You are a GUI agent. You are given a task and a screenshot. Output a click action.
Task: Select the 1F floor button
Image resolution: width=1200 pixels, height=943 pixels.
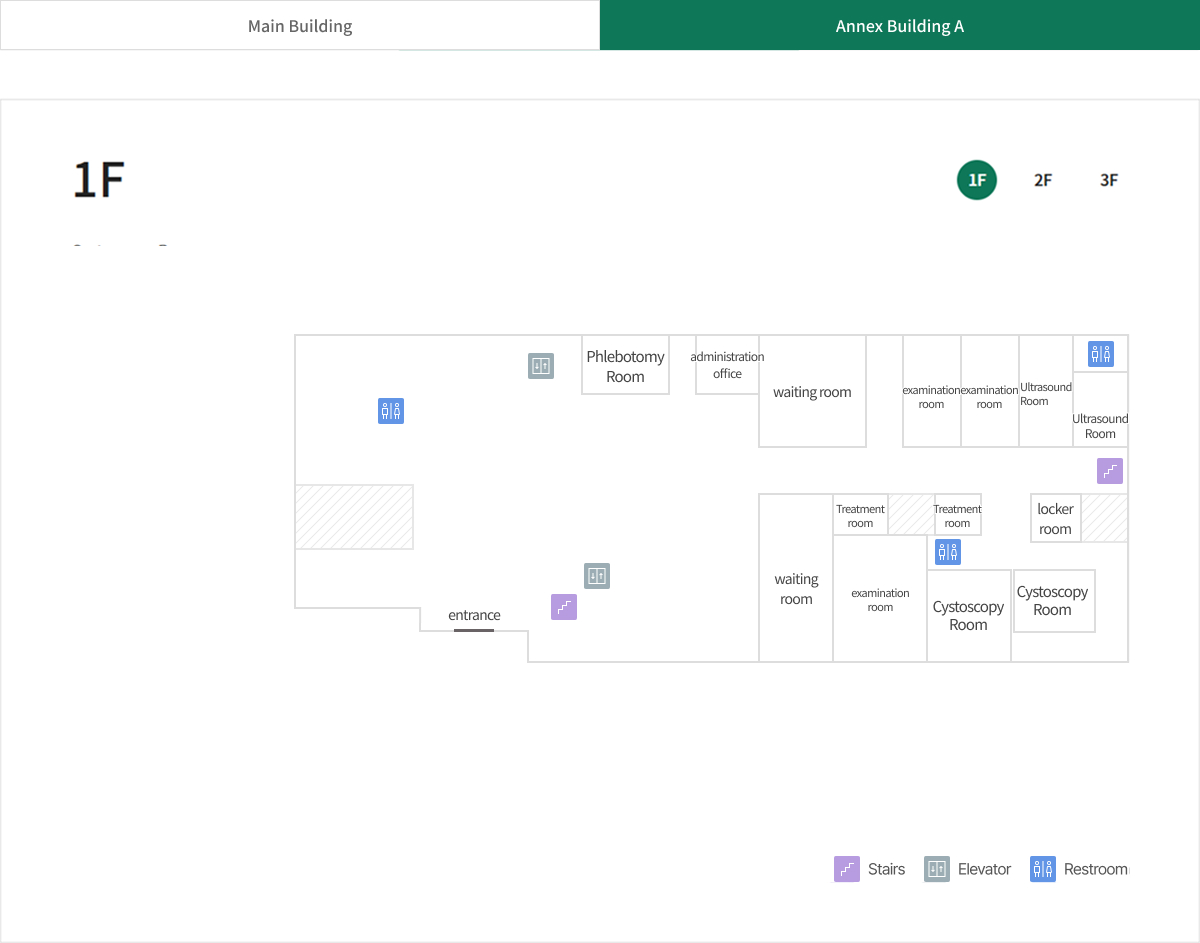(977, 180)
